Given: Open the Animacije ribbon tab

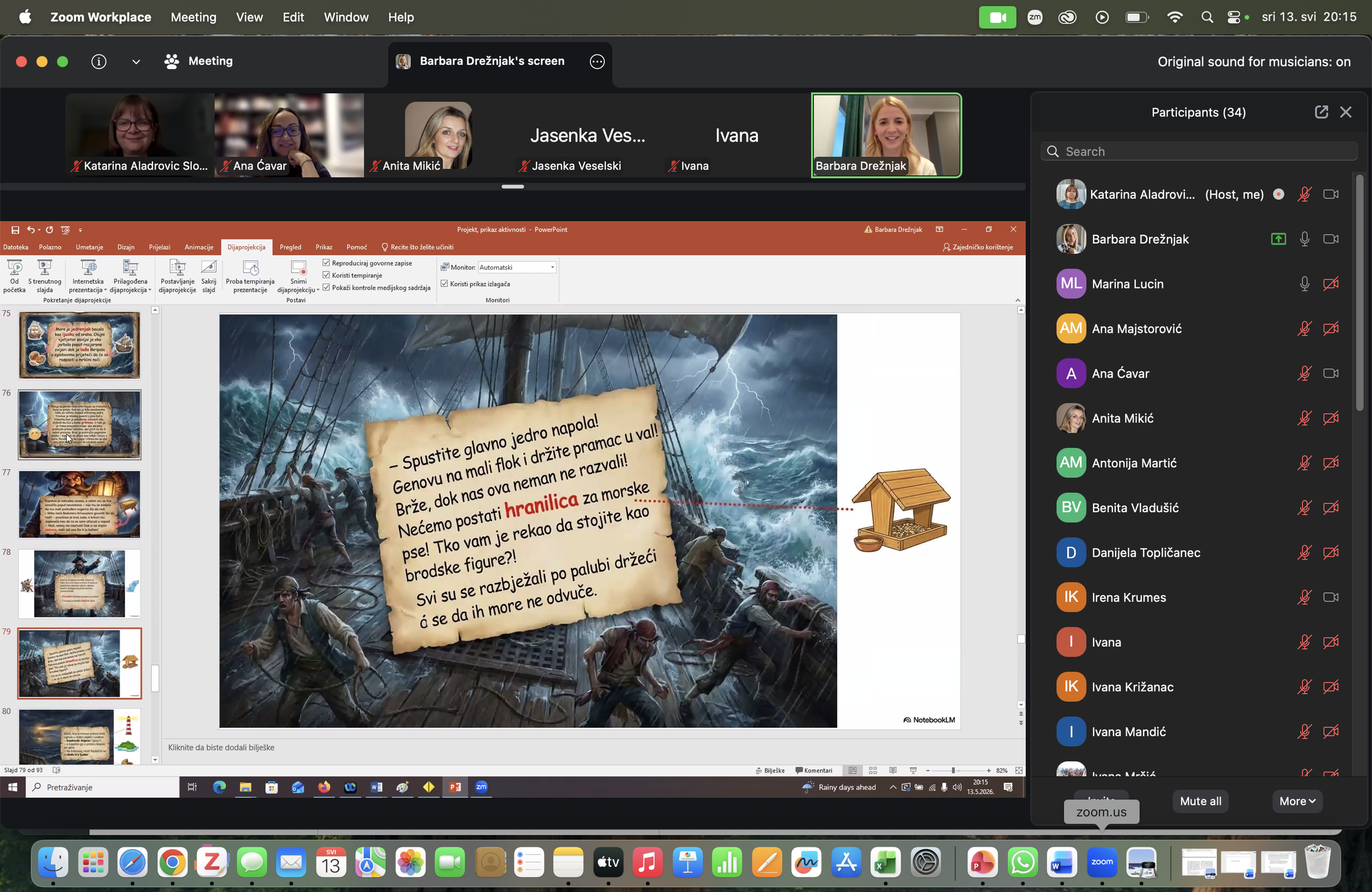Looking at the screenshot, I should pyautogui.click(x=199, y=247).
